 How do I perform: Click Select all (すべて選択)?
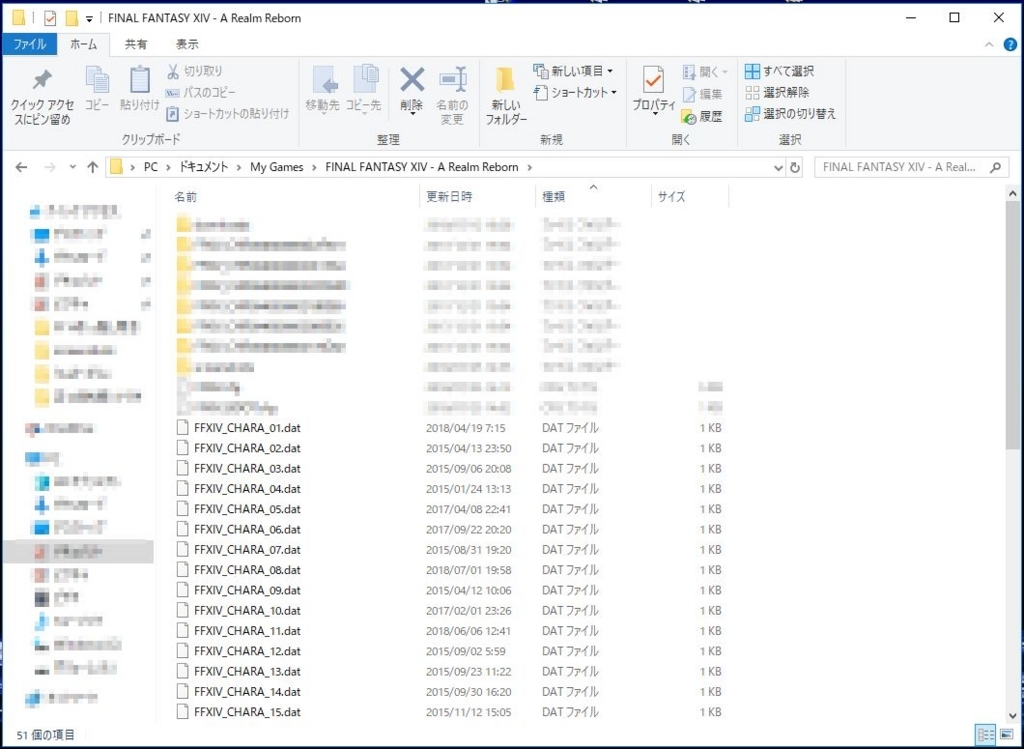(780, 71)
